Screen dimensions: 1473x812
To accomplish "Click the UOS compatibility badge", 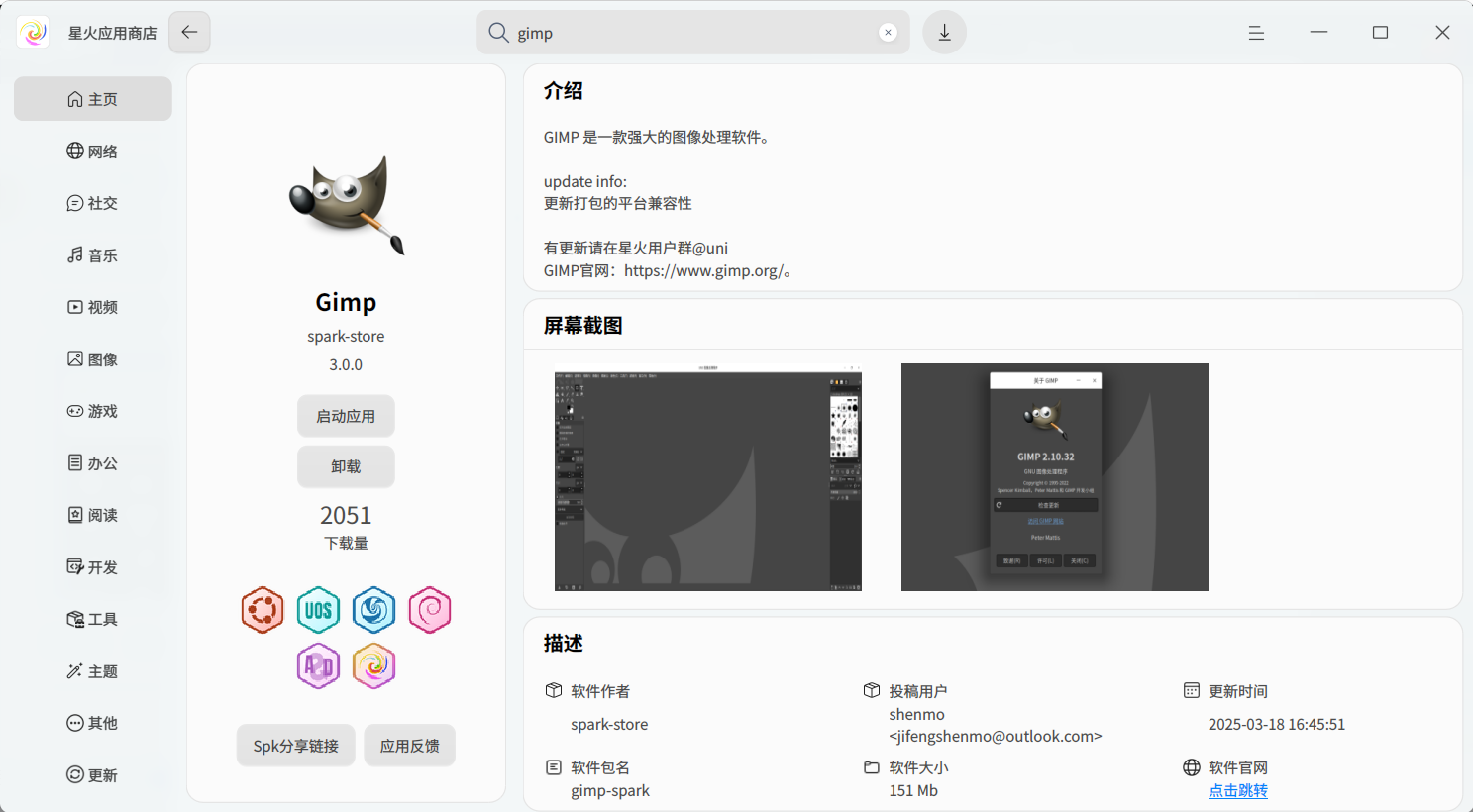I will click(318, 610).
